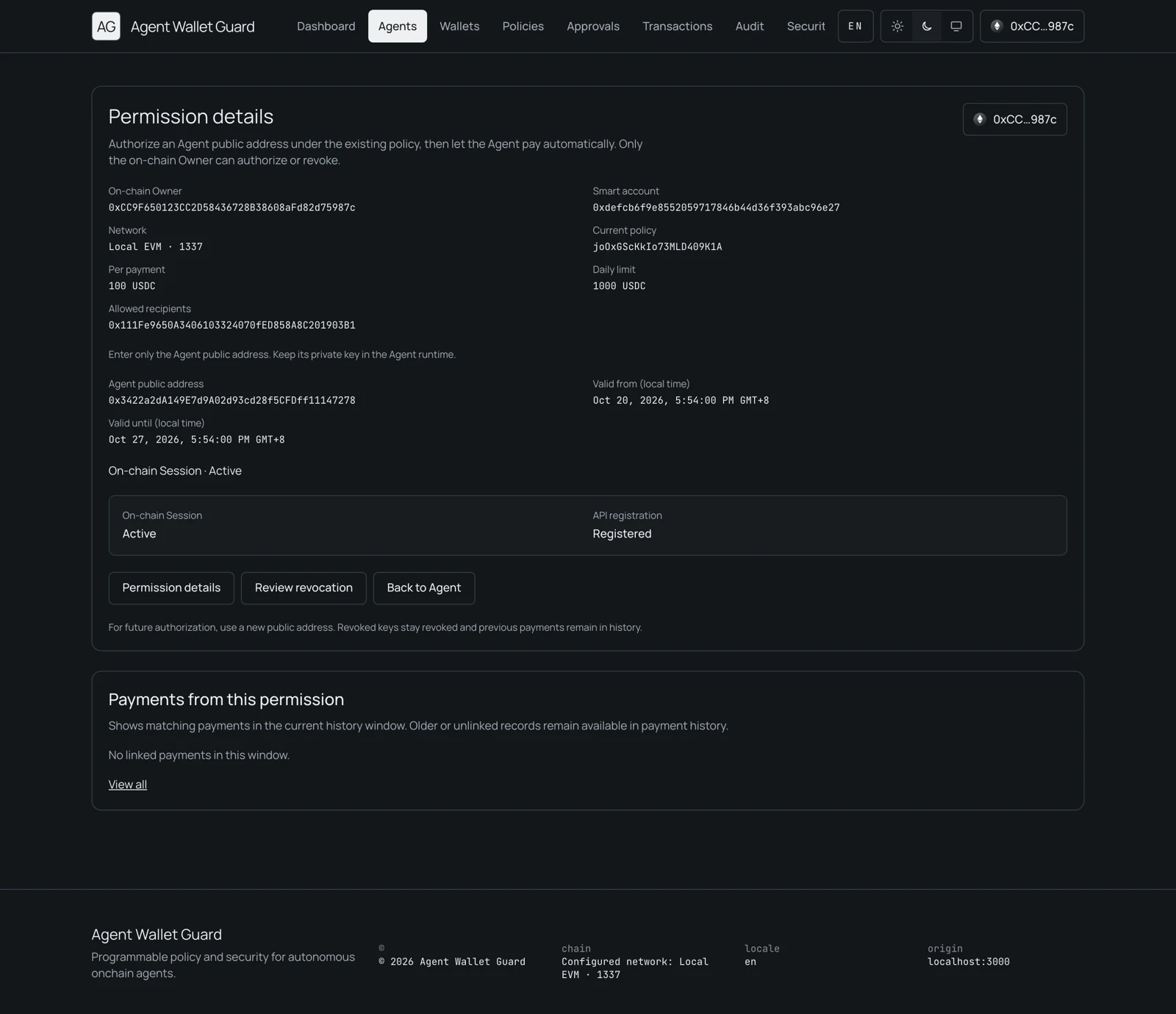1176x1014 pixels.
Task: Click the API registration Registered status
Action: pos(623,534)
